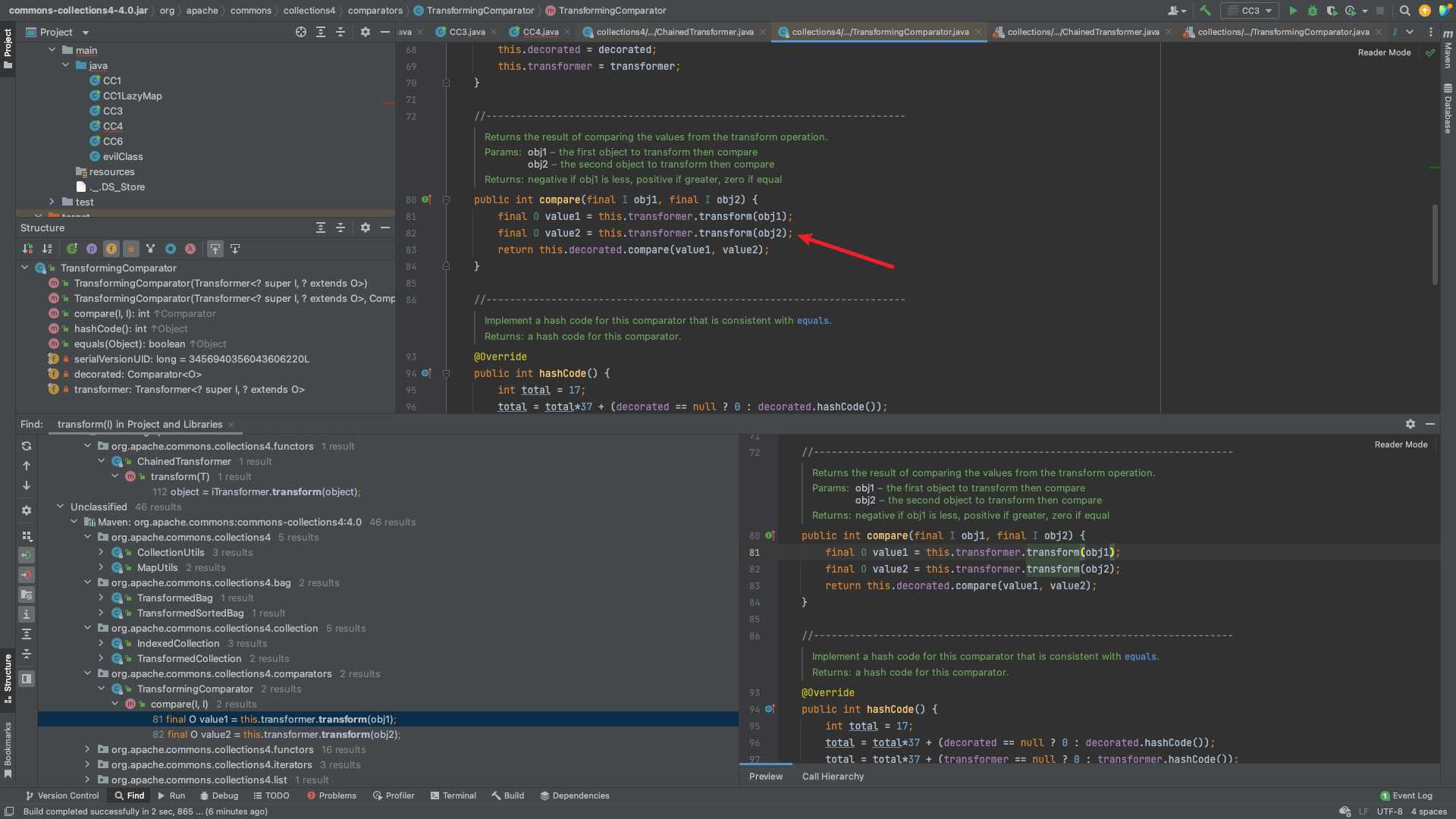Go to the next occurrence down arrow in Find

tap(27, 485)
